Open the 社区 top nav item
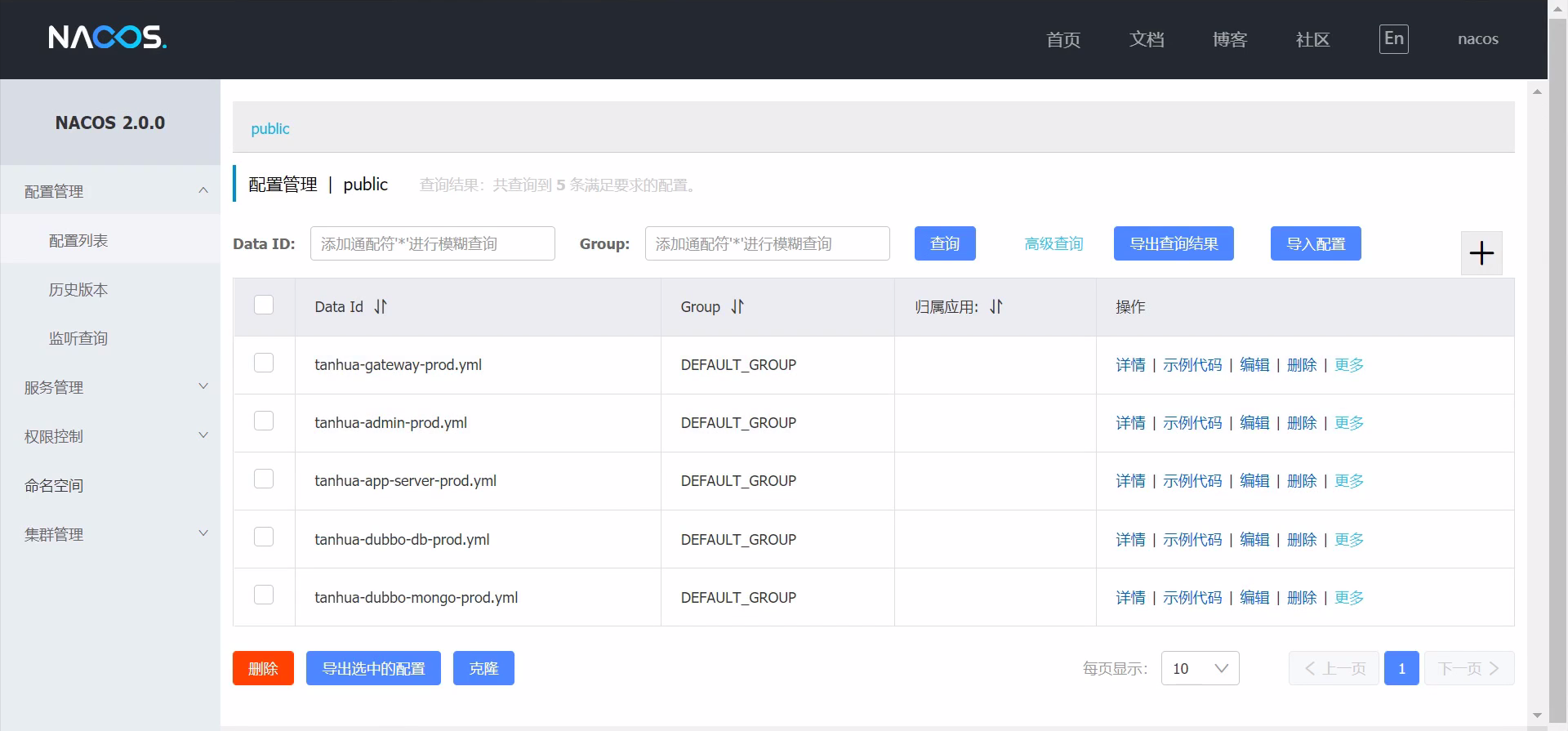The image size is (1568, 731). [1313, 39]
